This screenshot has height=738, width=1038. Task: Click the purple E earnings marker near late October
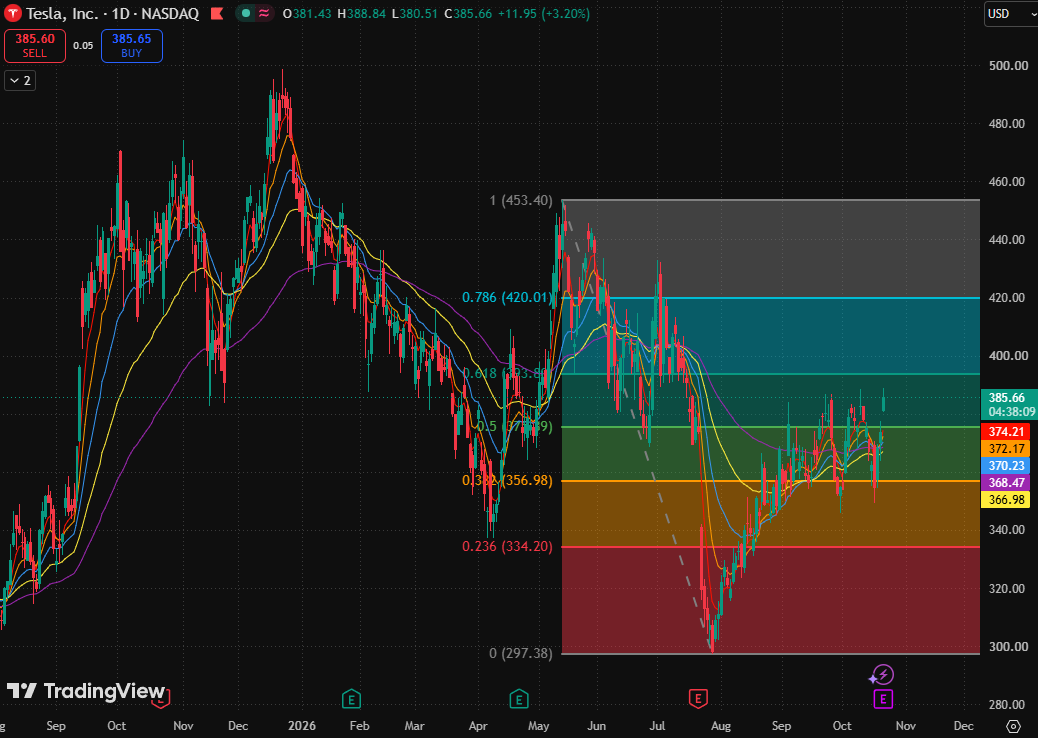883,698
